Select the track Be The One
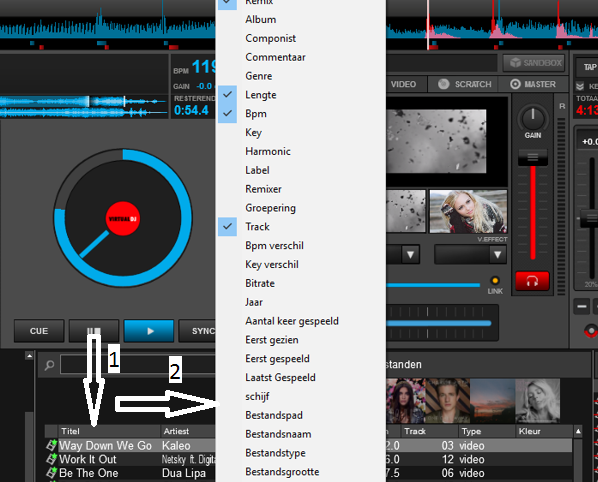This screenshot has height=482, width=598. tap(88, 473)
